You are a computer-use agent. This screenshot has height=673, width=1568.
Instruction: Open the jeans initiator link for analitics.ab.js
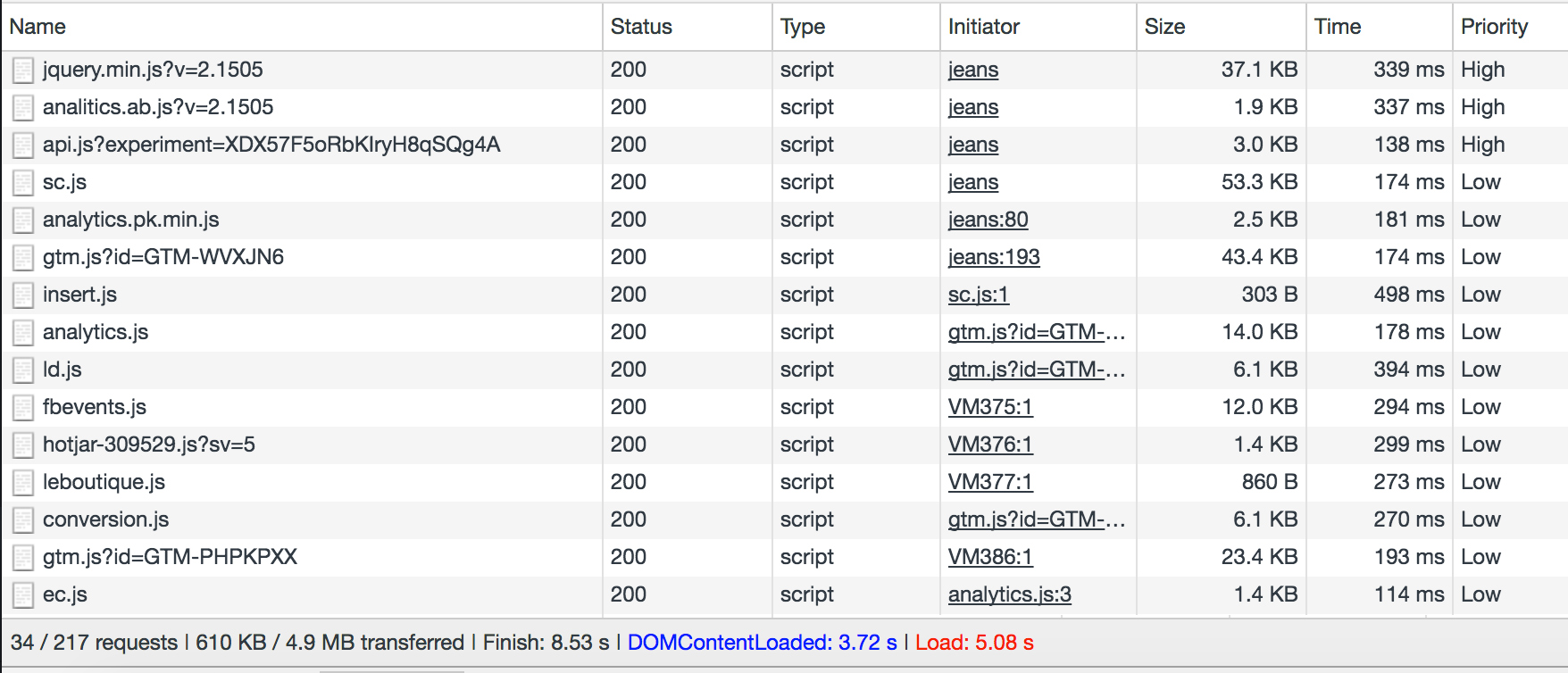click(973, 107)
